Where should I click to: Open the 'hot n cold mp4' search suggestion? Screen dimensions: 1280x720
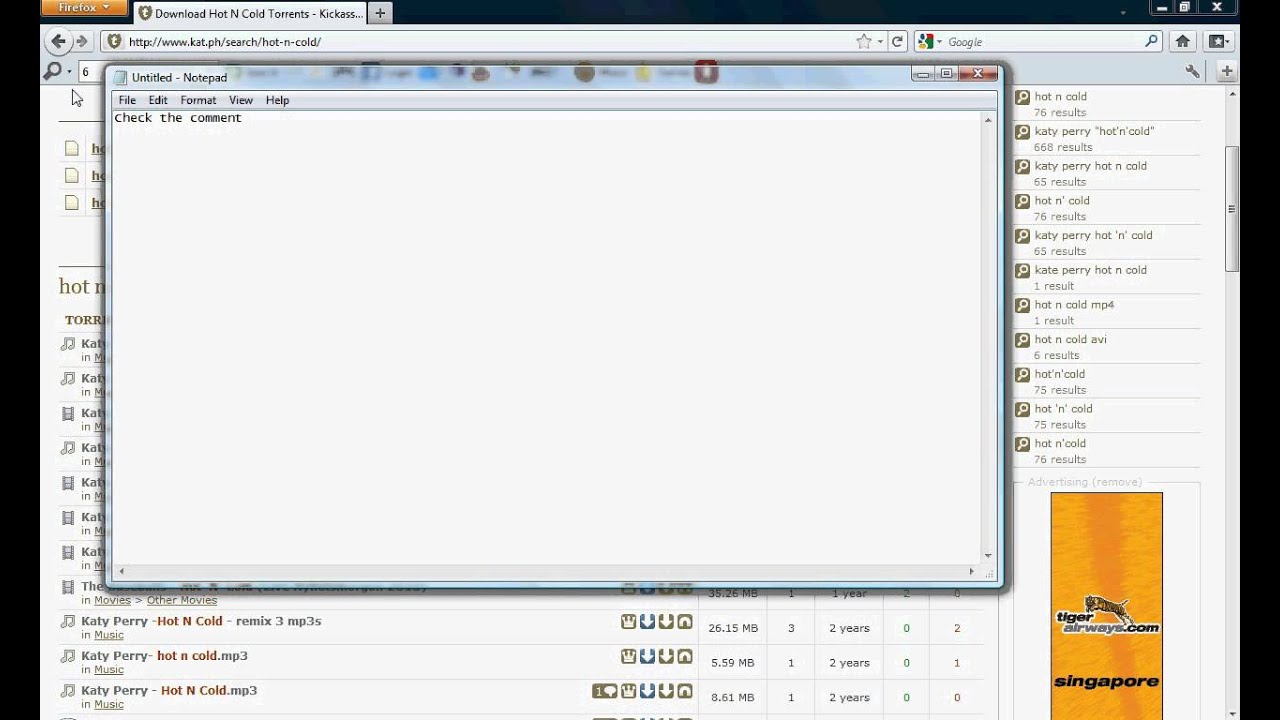pyautogui.click(x=1074, y=305)
